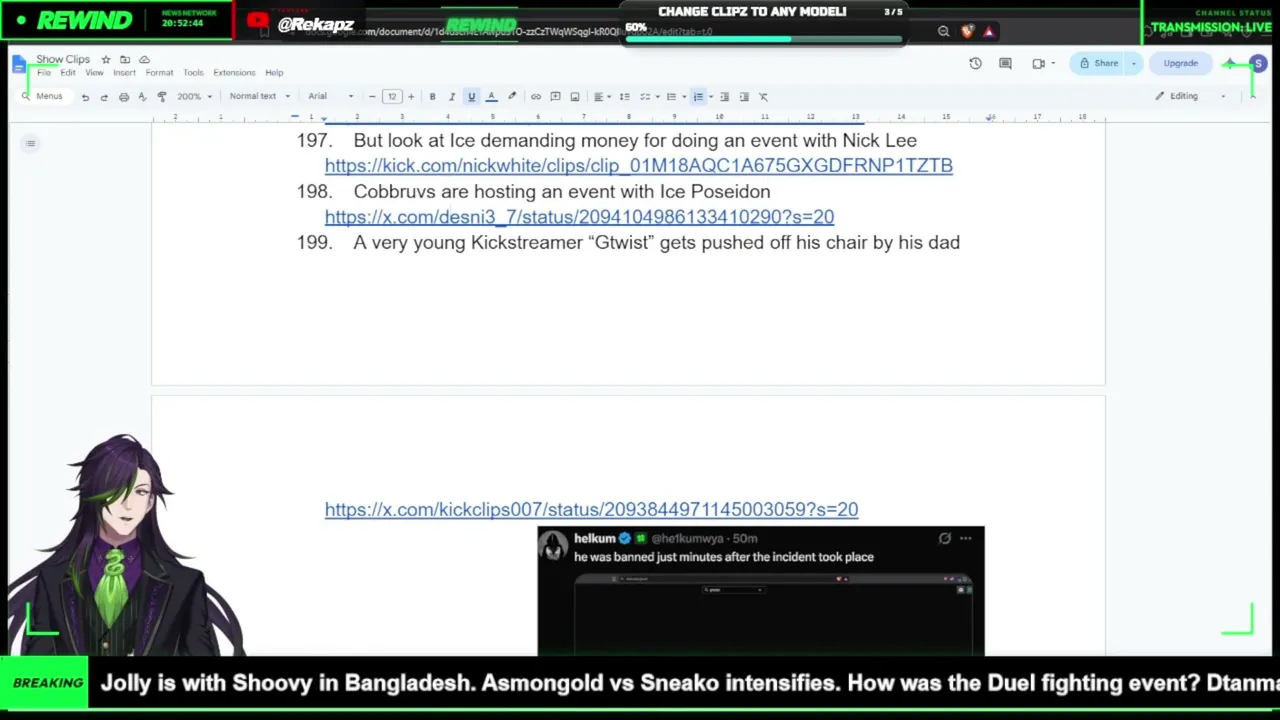Open the Extensions menu
Viewport: 1280px width, 720px height.
(x=234, y=73)
